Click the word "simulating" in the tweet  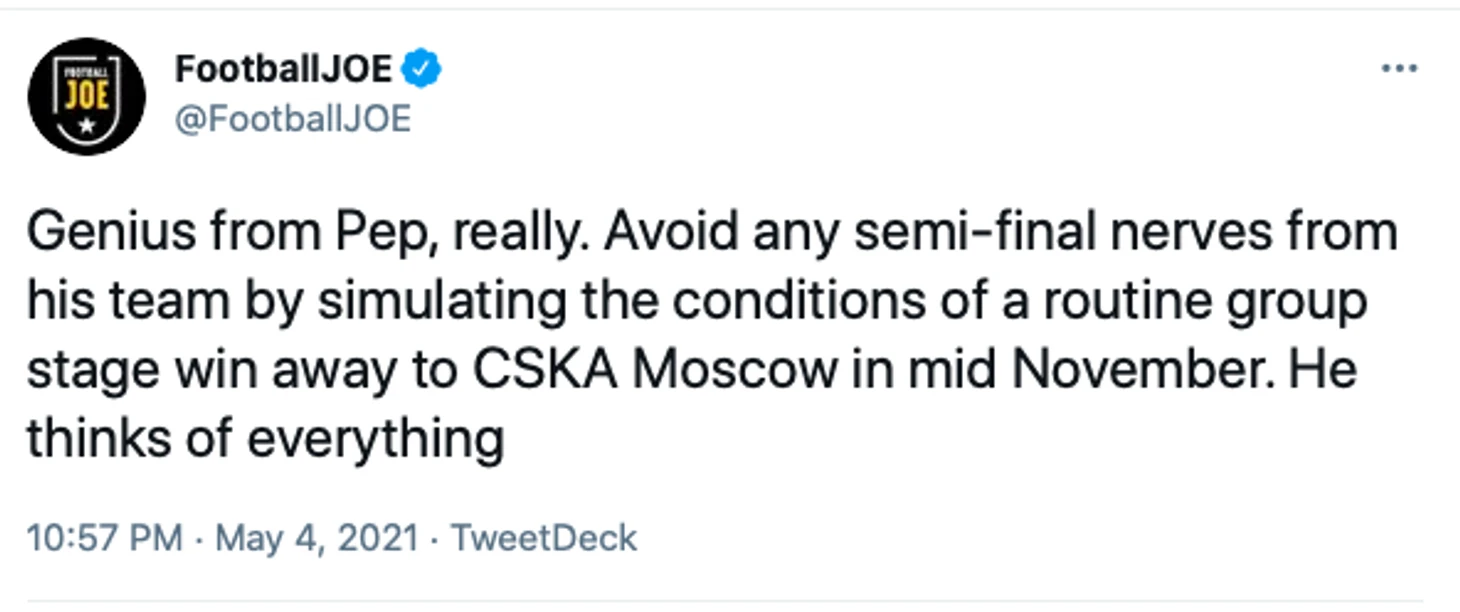(441, 303)
